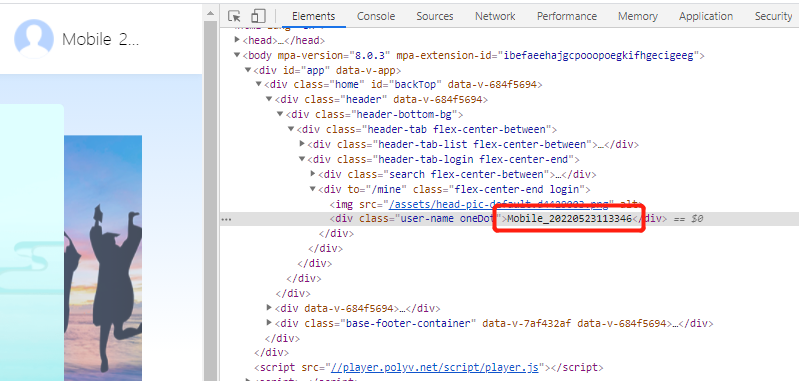Click the Mobile 2... username text

[x=100, y=39]
